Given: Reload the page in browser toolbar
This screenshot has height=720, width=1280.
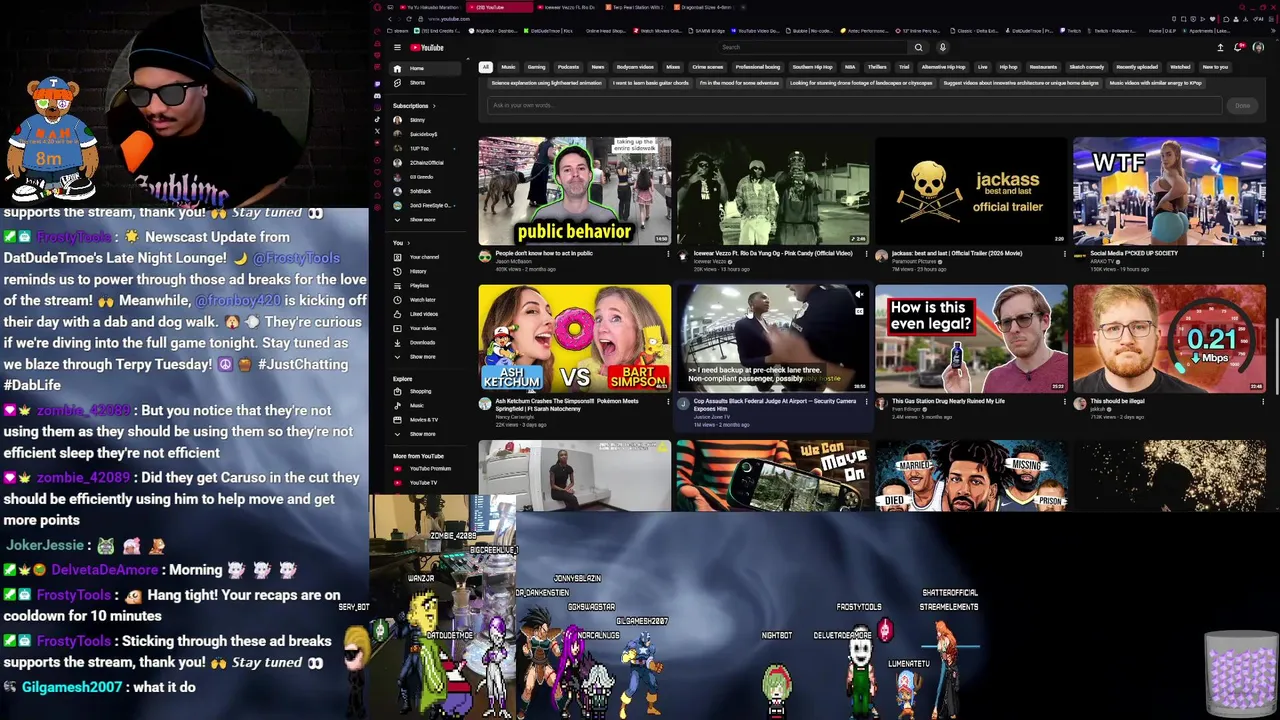Looking at the screenshot, I should point(409,19).
